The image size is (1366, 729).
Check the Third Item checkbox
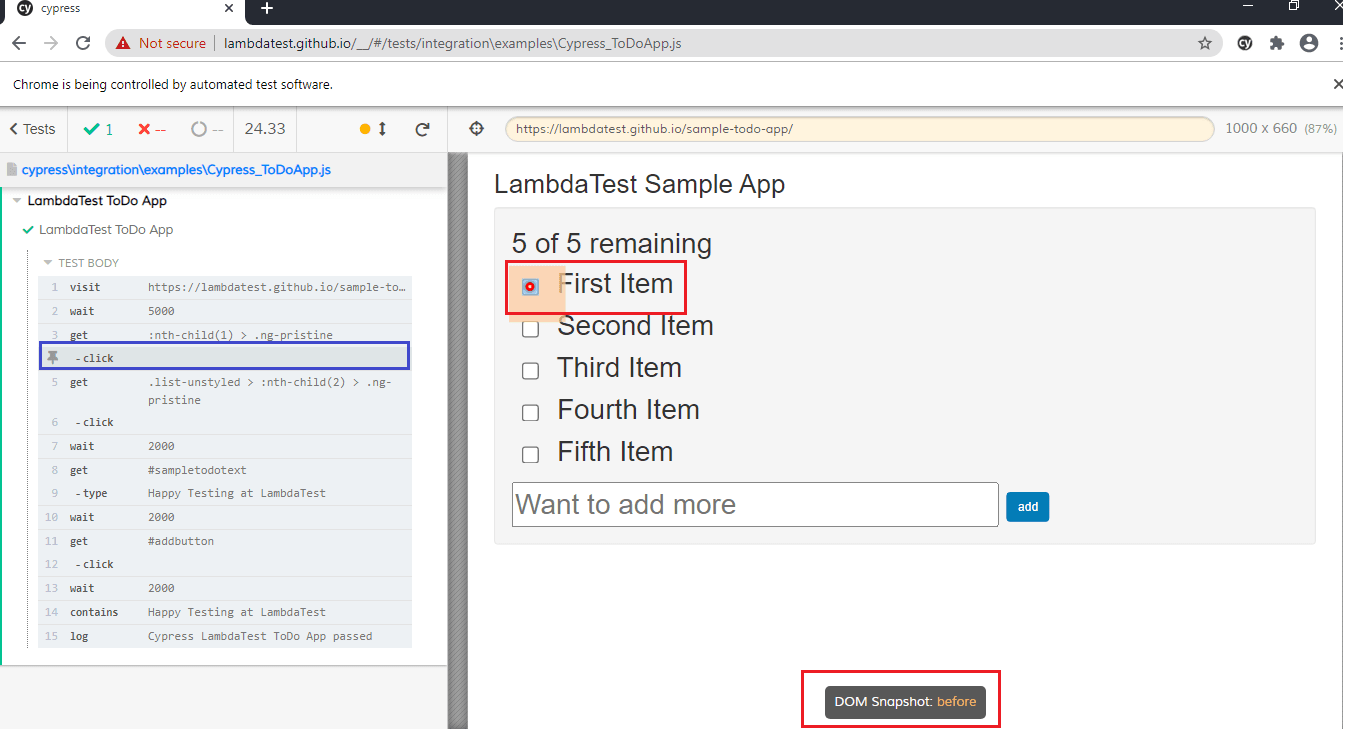[531, 371]
